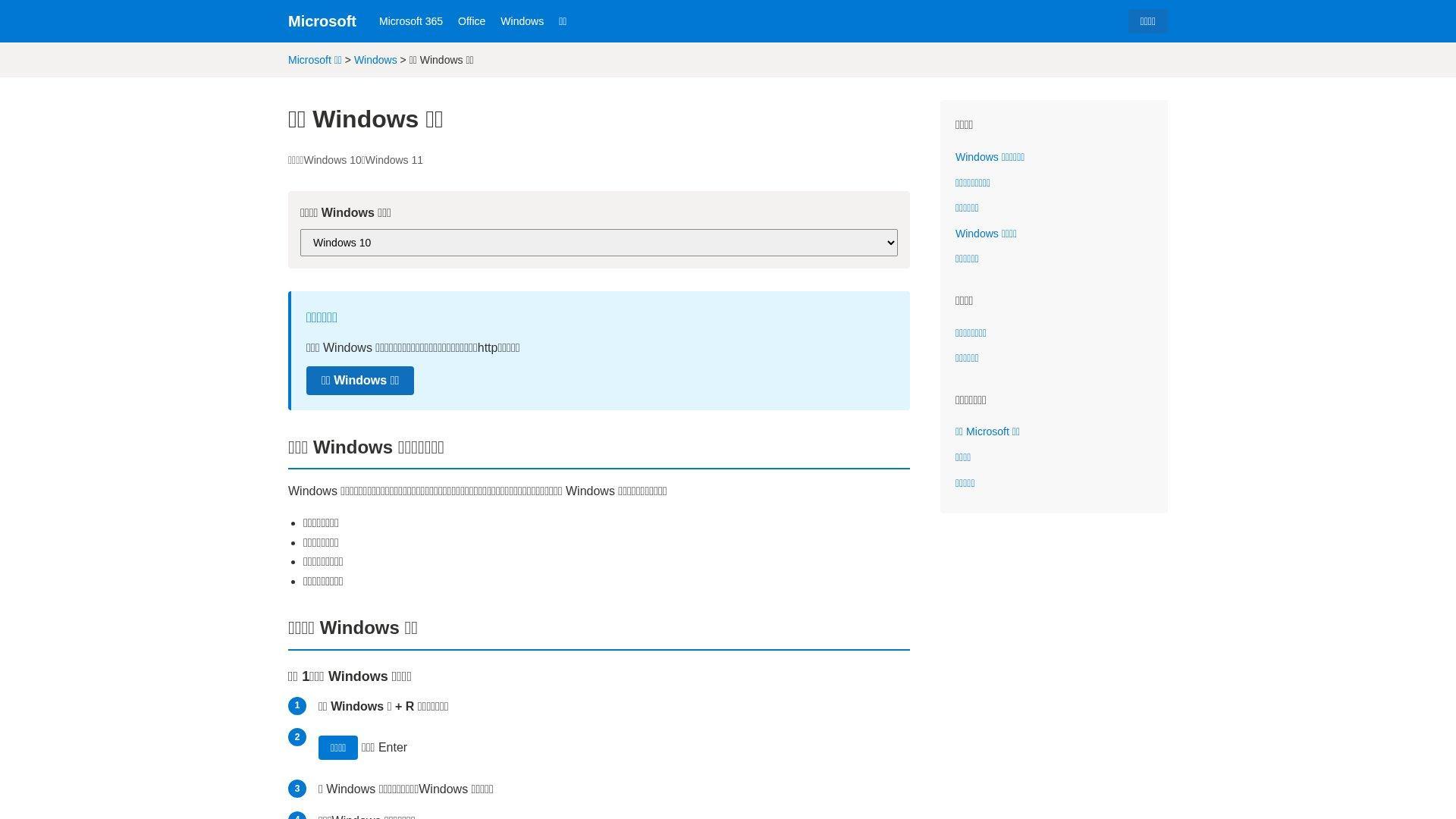Open the sidebar link mentioning Microsoft

[987, 431]
